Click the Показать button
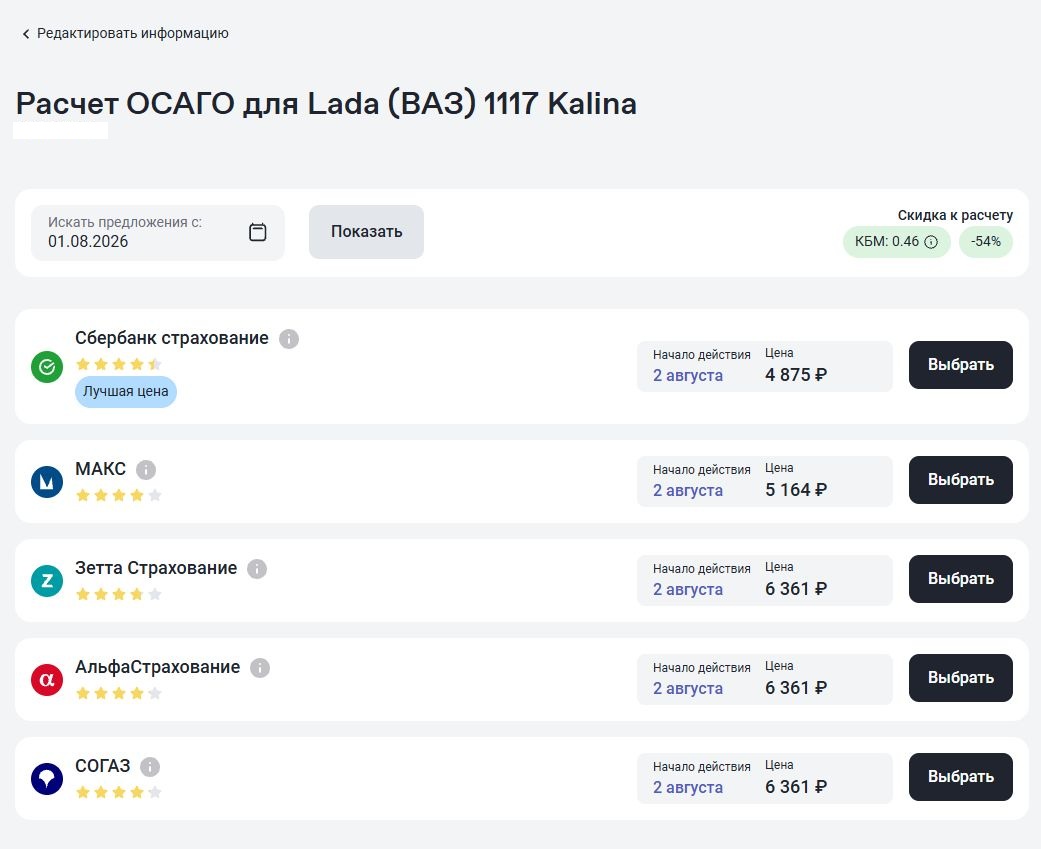 tap(366, 232)
